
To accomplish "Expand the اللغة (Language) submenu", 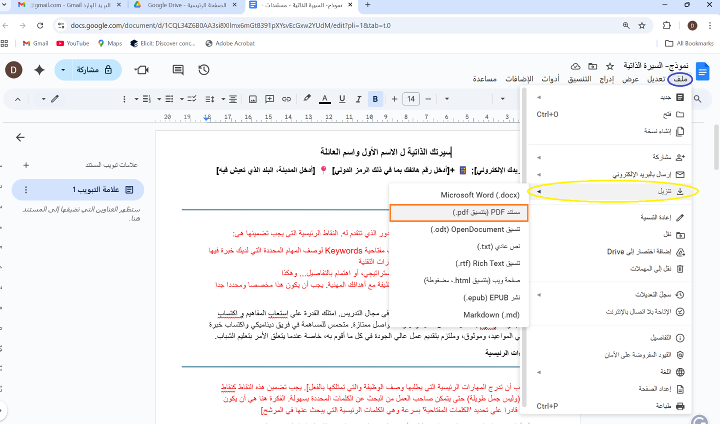I will pyautogui.click(x=611, y=372).
